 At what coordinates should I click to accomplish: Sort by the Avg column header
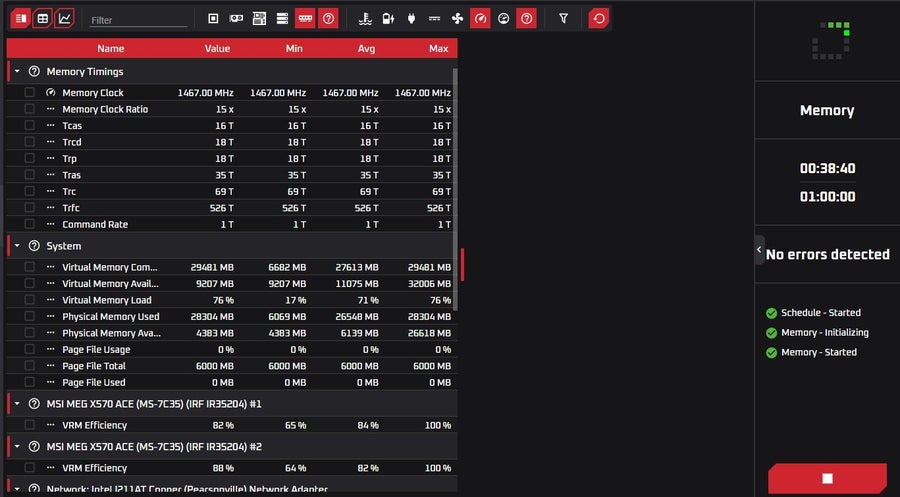(366, 49)
